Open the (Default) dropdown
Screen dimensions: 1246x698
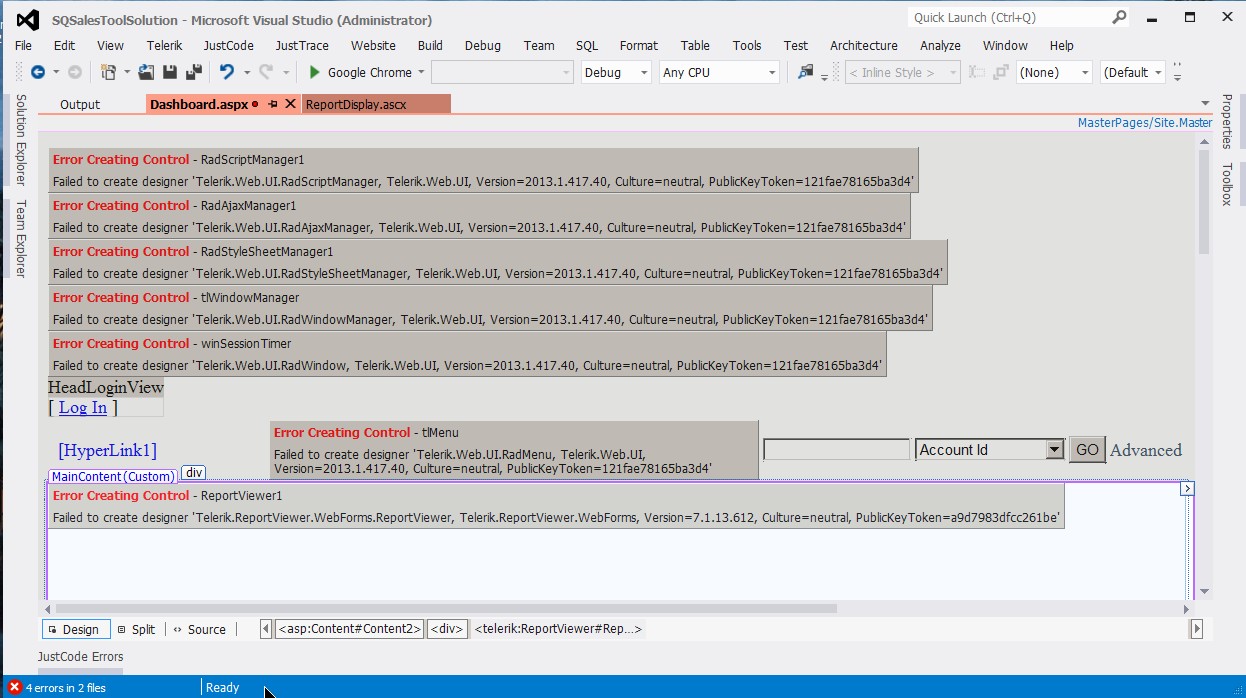[x=1158, y=72]
